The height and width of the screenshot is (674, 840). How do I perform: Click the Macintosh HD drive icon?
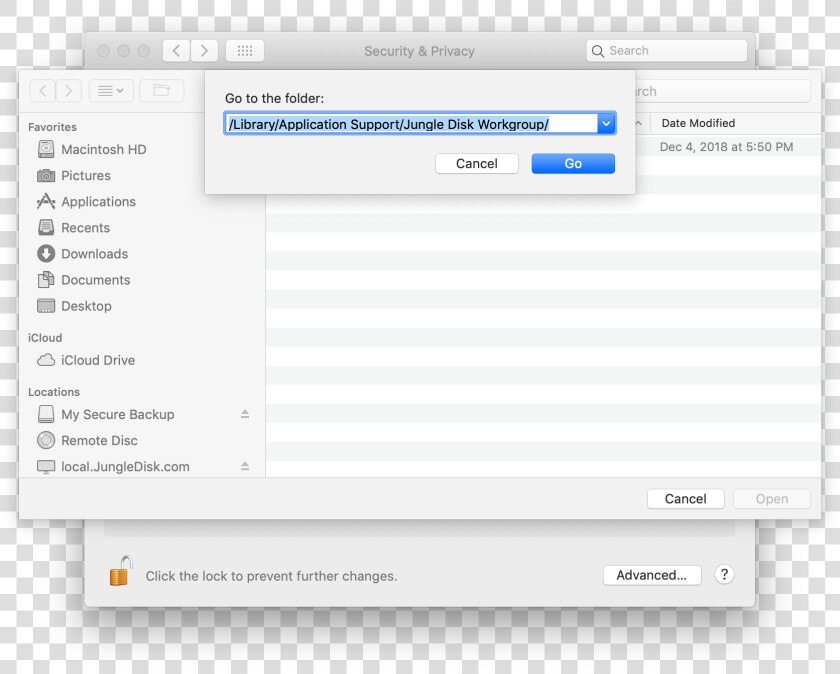point(46,149)
